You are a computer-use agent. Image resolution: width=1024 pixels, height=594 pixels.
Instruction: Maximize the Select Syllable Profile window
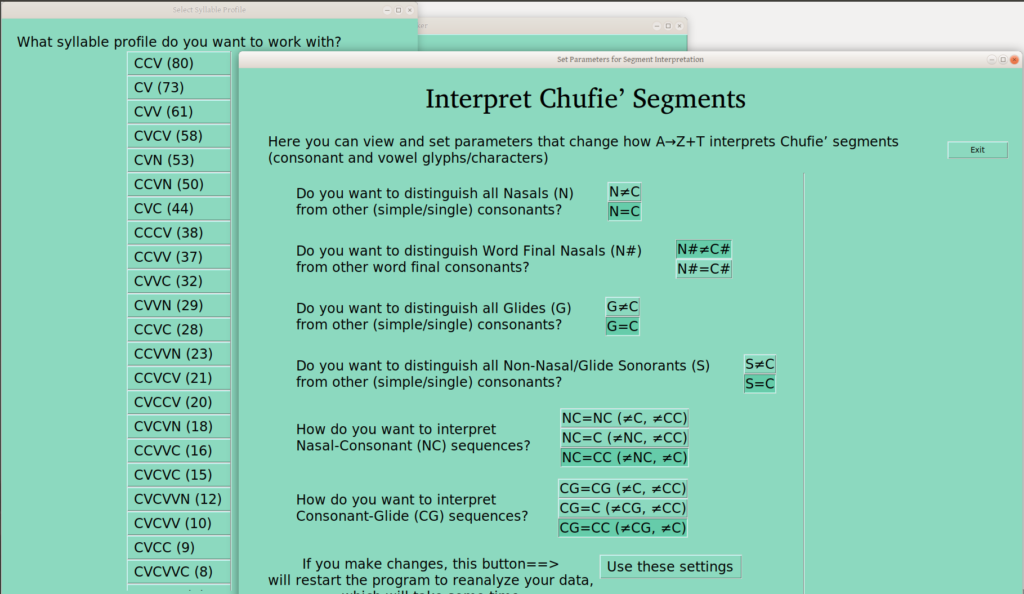pos(398,10)
